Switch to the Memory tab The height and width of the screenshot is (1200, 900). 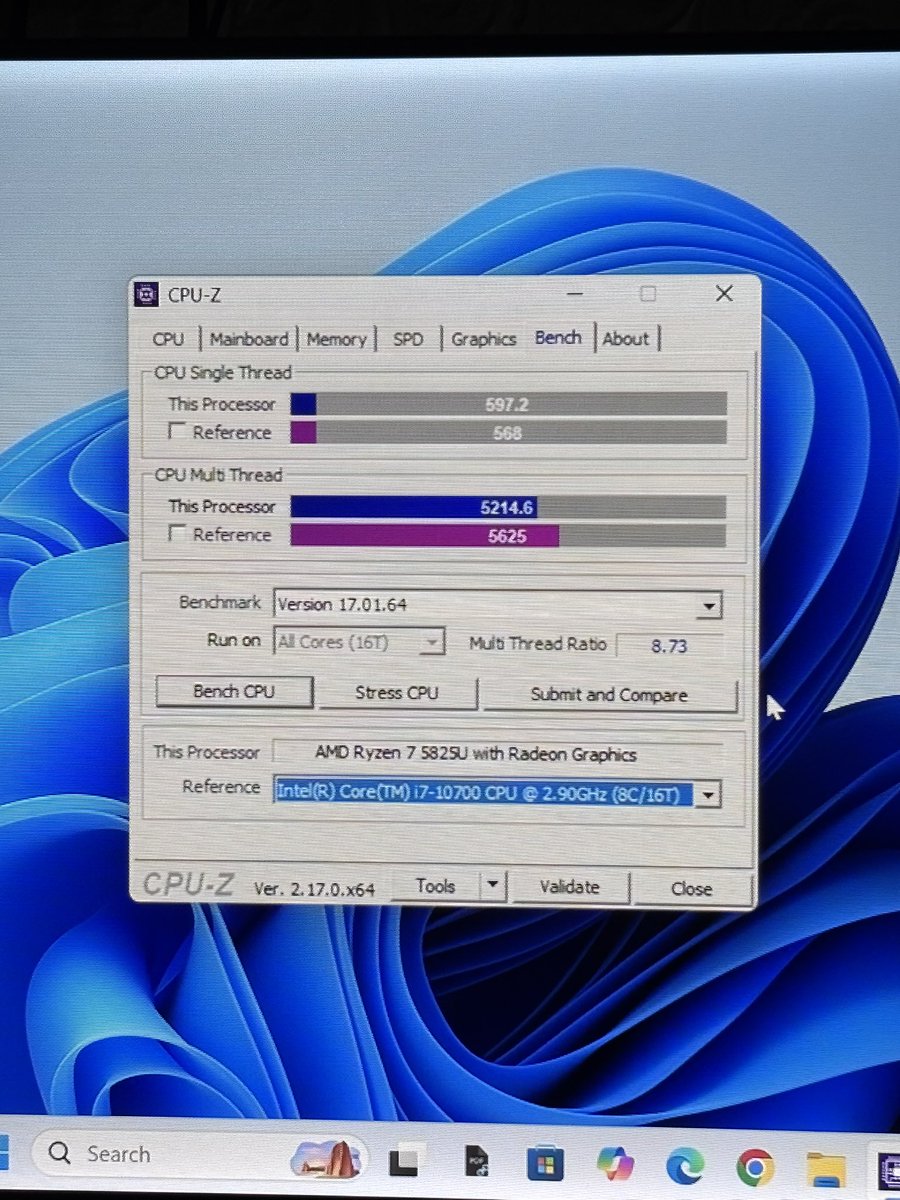pyautogui.click(x=336, y=339)
